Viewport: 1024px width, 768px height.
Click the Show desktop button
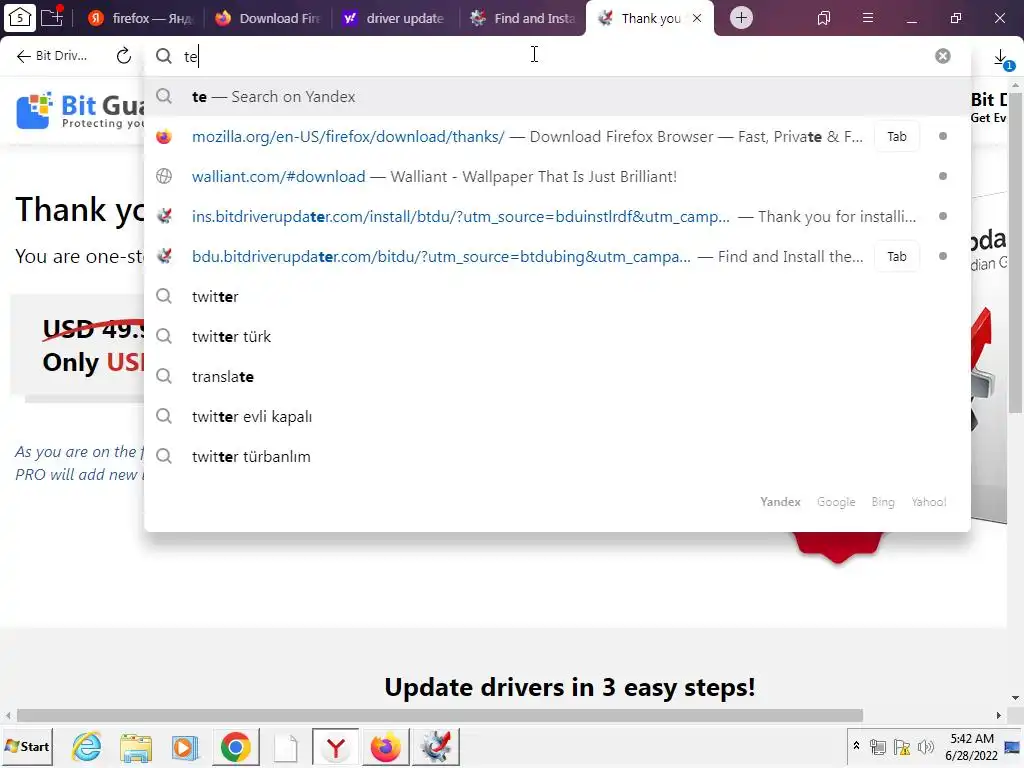(1013, 747)
